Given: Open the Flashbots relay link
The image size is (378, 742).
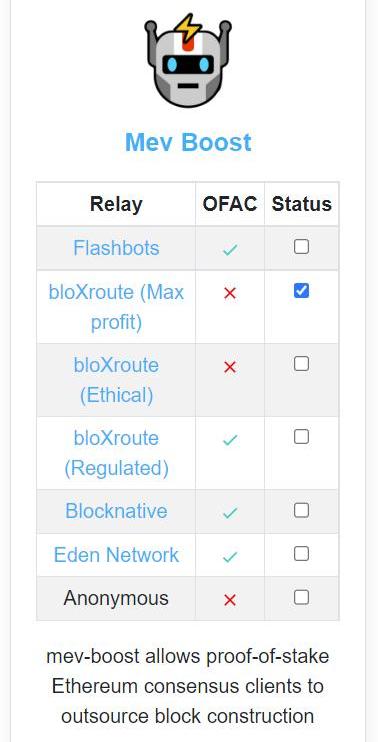Looking at the screenshot, I should 116,248.
